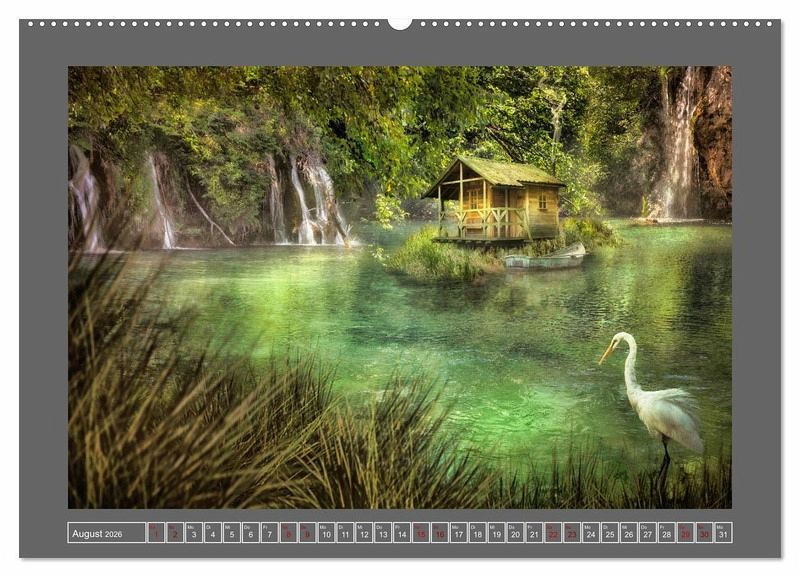
Task: Select day 24 in the calendar row
Action: [590, 532]
